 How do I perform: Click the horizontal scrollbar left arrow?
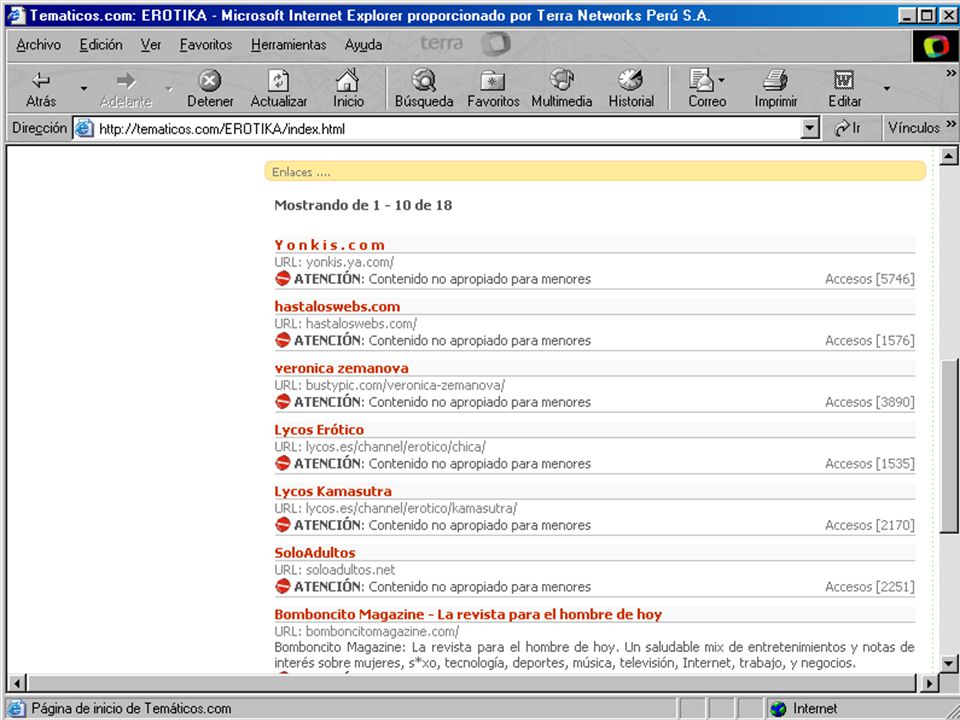[17, 683]
